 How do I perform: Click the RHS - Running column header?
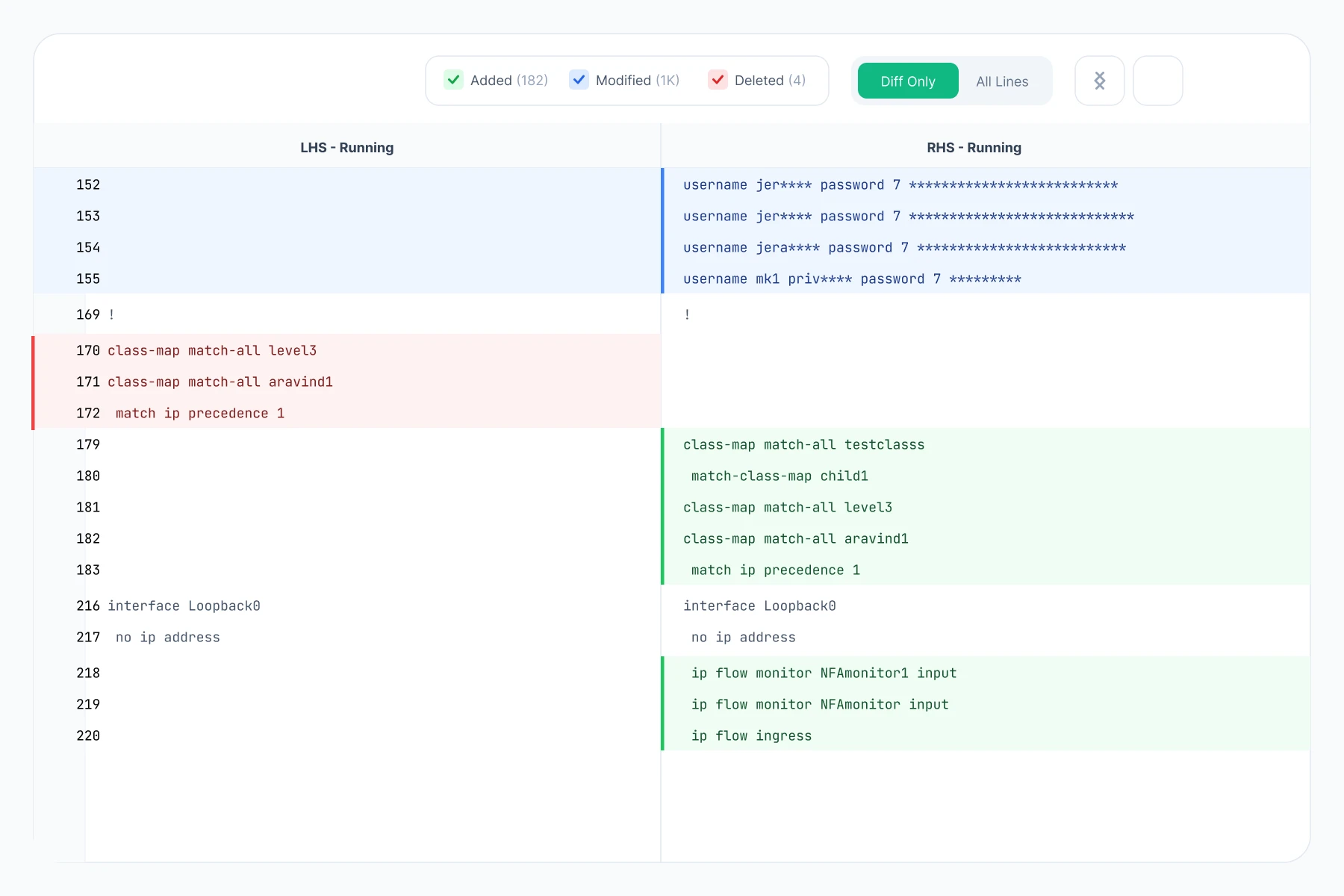click(974, 148)
